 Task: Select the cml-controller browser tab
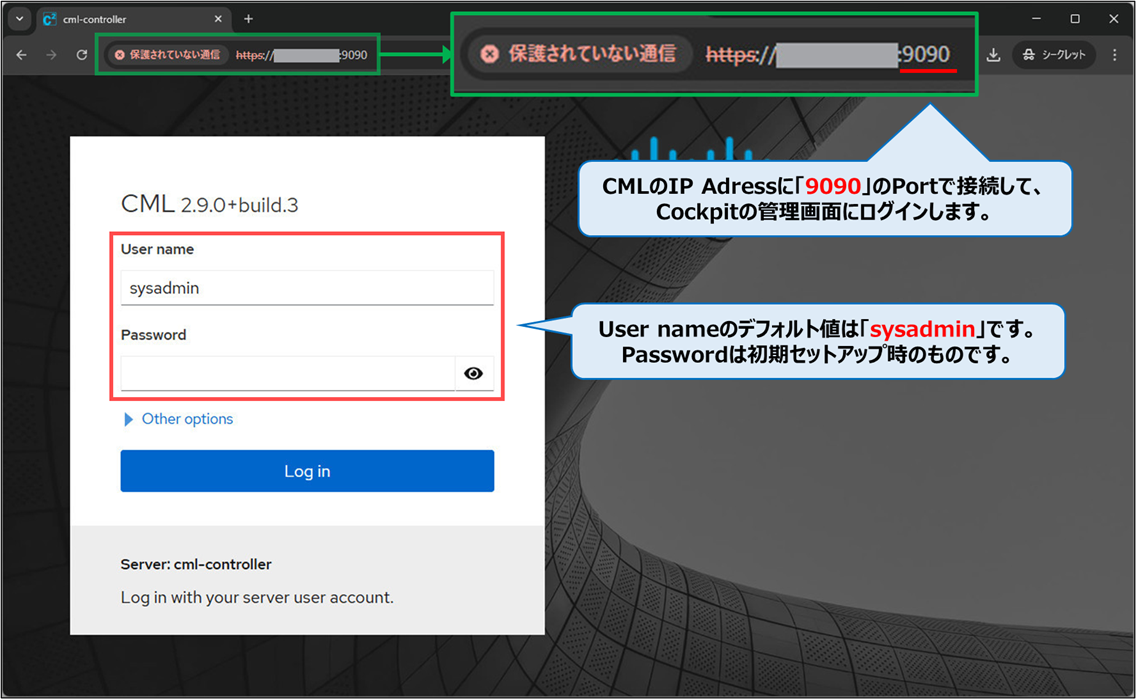tap(134, 20)
